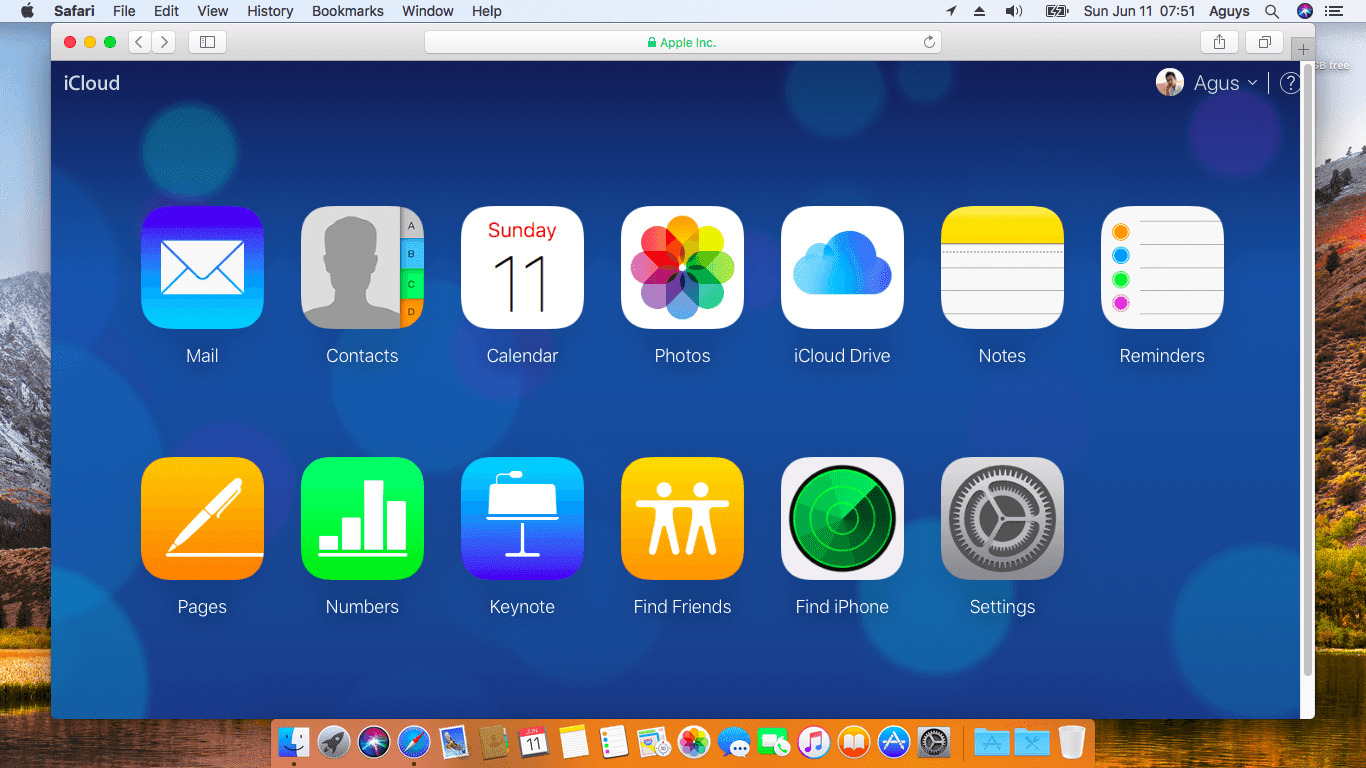Click the Safari Share button
Viewport: 1366px width, 768px height.
tap(1219, 42)
